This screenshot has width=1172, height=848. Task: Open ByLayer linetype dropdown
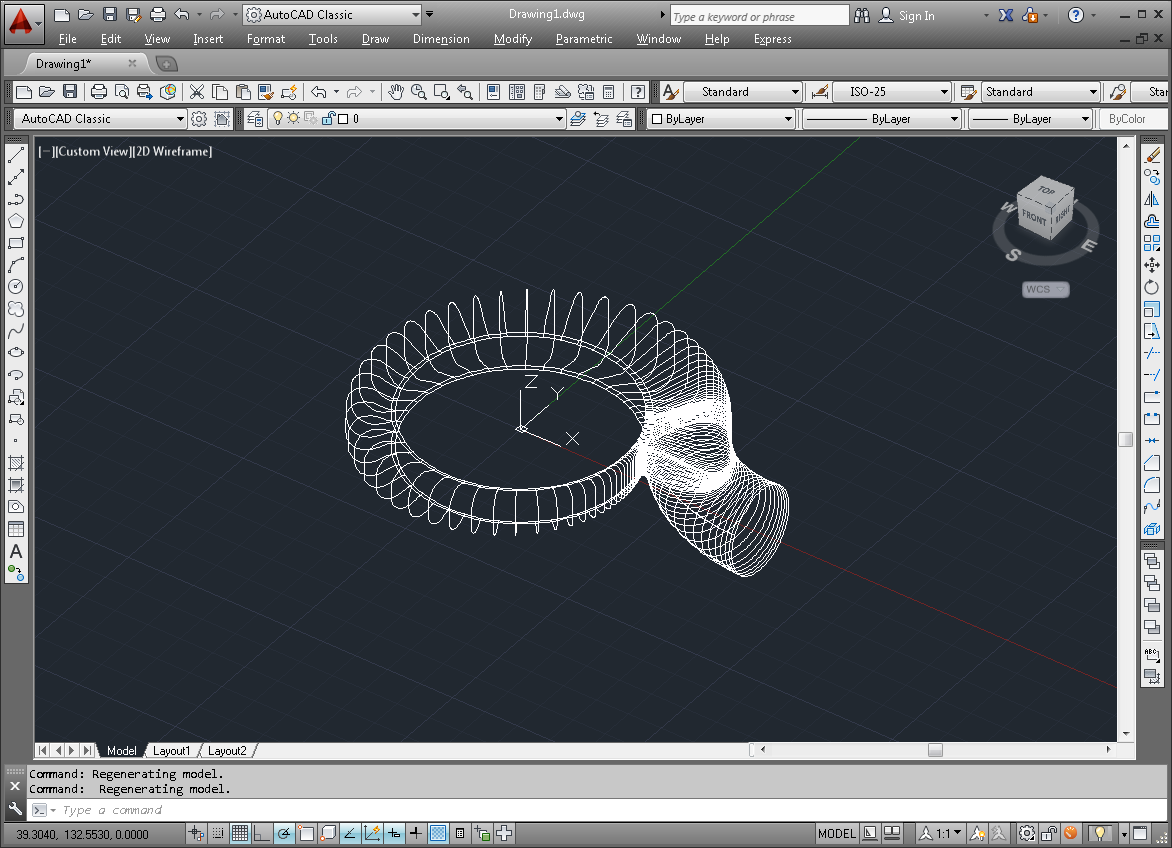tap(954, 119)
